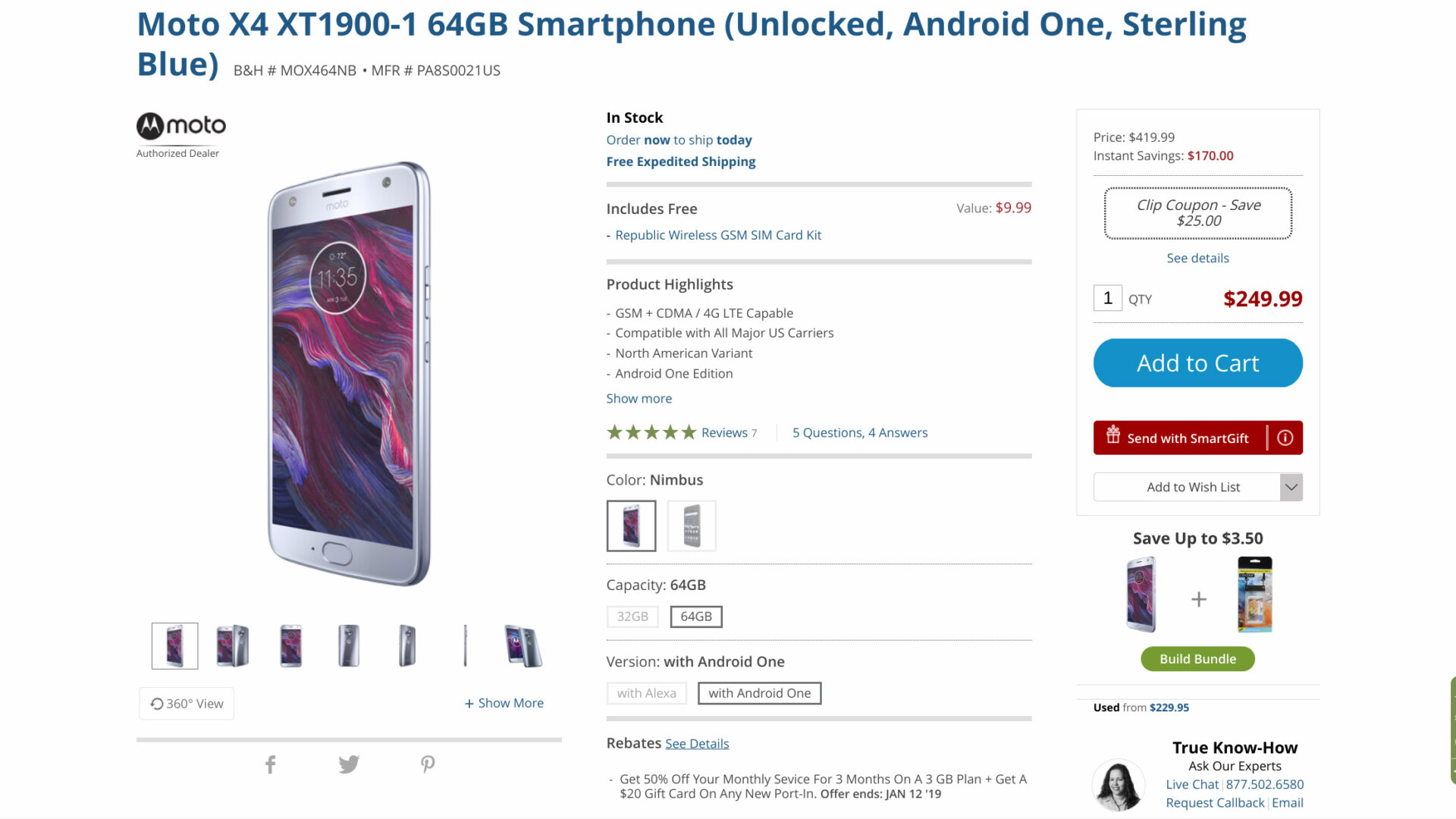Pin product using Pinterest icon
1456x819 pixels.
[428, 764]
